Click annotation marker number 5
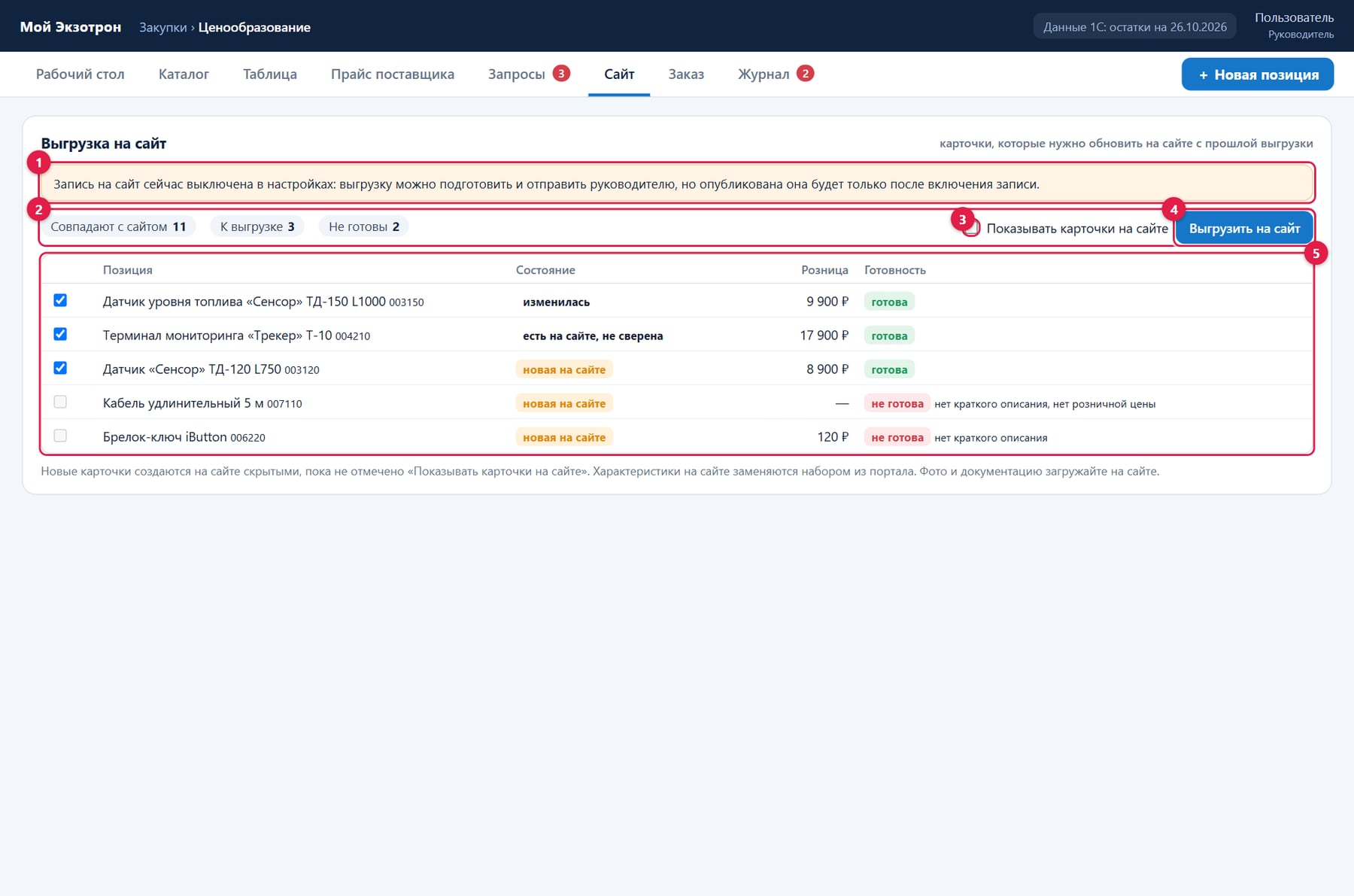This screenshot has height=896, width=1354. coord(1316,254)
